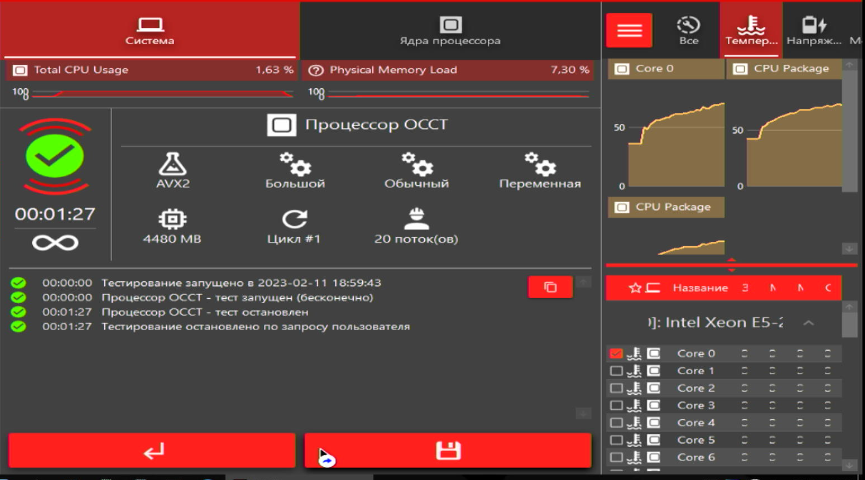Click the Core 1 thermometer icon
Viewport: 865px width, 480px height.
tap(634, 371)
